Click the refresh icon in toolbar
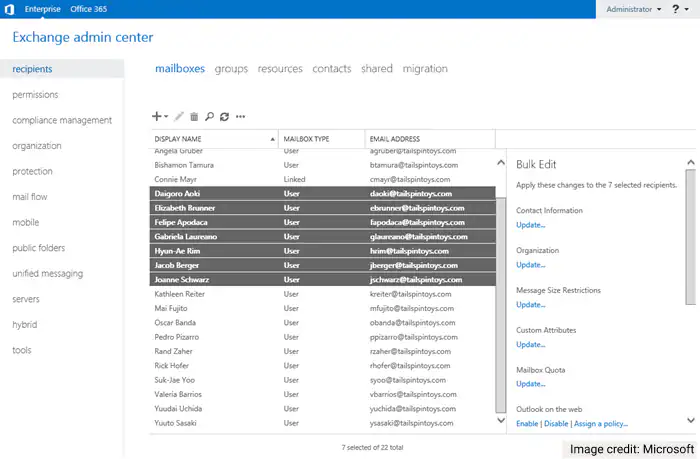 tap(225, 117)
